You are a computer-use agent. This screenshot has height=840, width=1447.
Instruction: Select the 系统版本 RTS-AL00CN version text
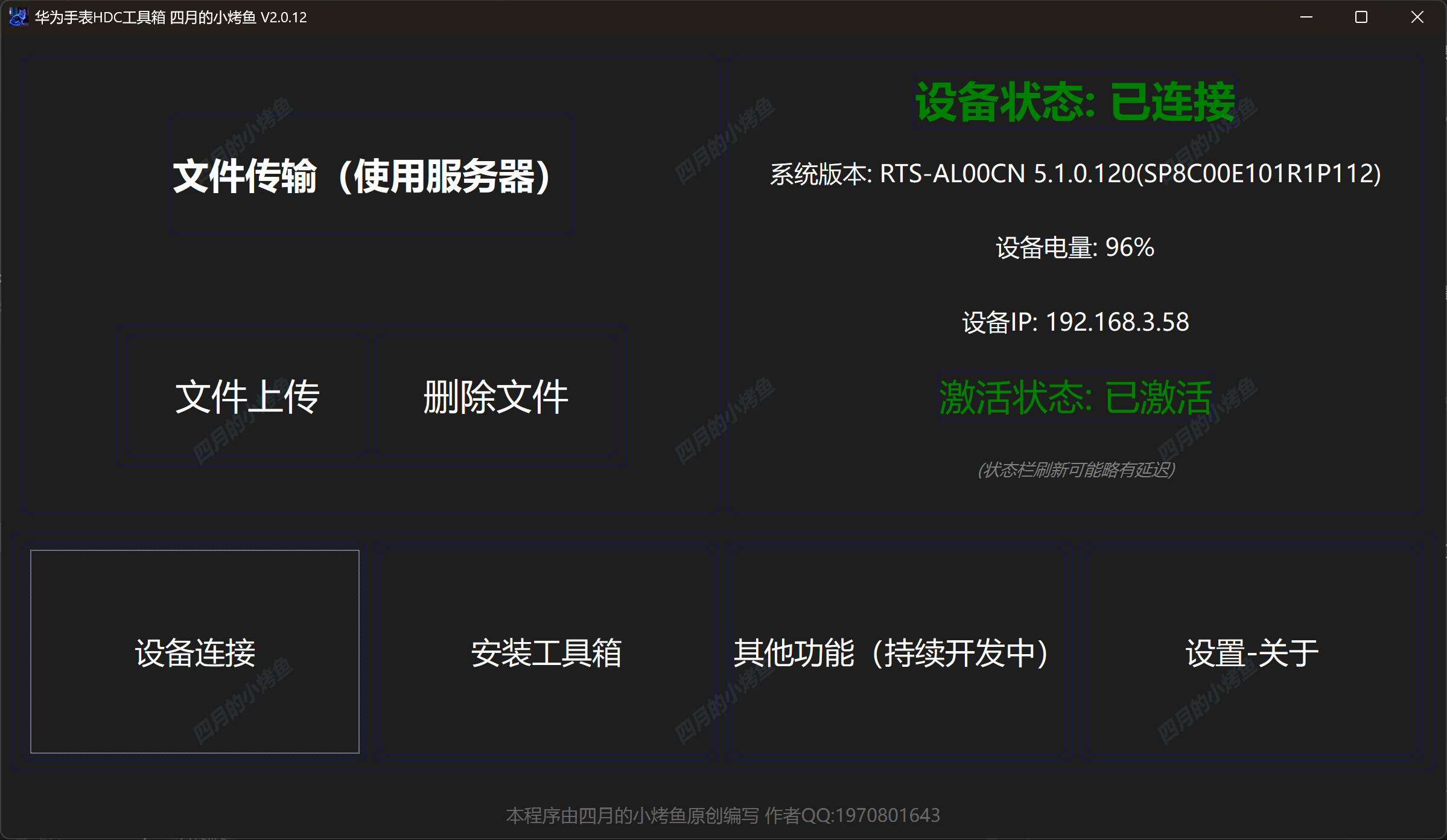(1075, 174)
